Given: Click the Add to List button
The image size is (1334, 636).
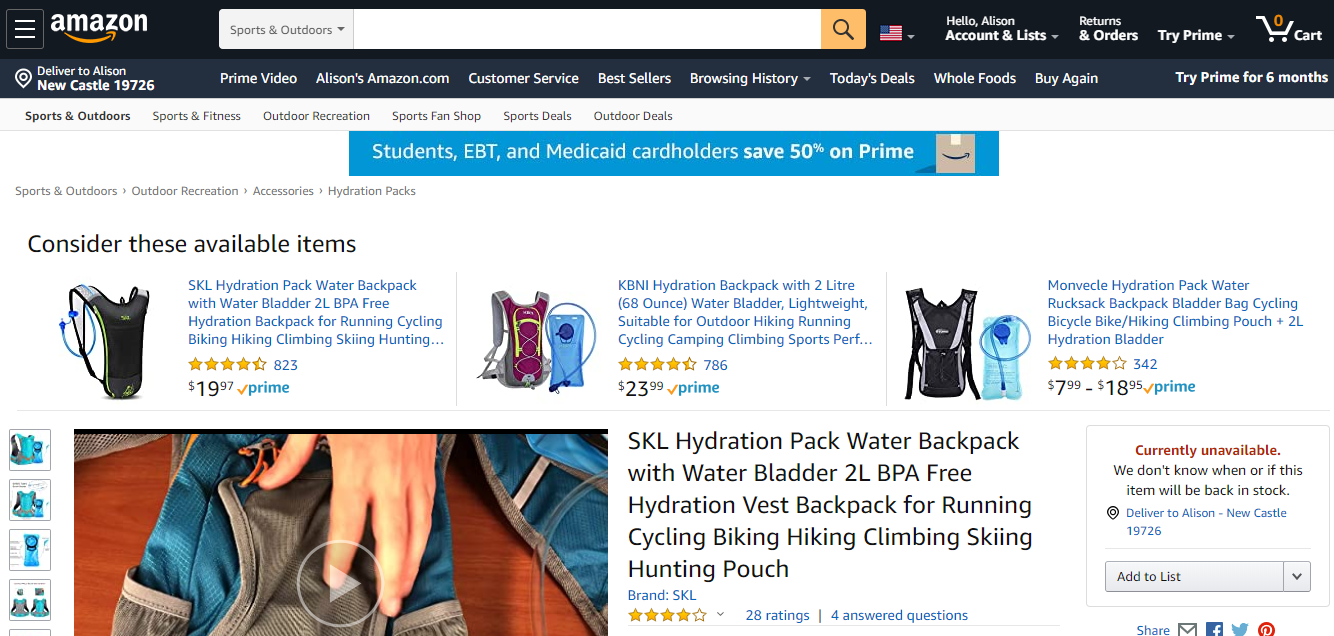Looking at the screenshot, I should click(x=1194, y=576).
